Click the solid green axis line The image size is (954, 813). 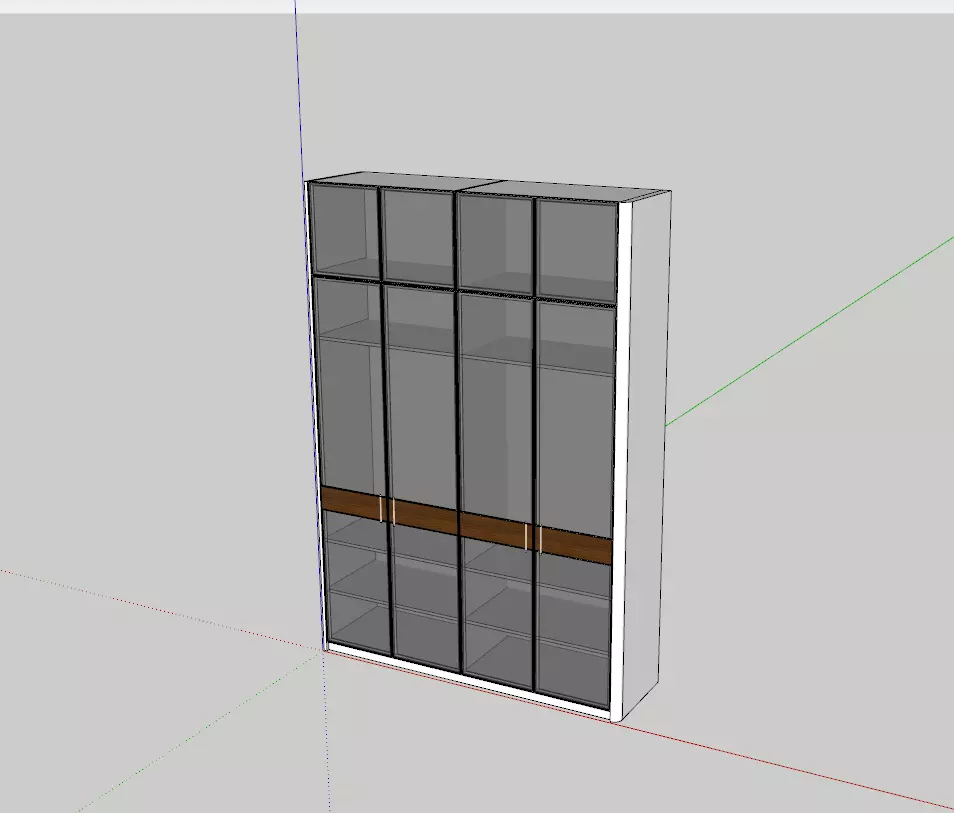(809, 332)
